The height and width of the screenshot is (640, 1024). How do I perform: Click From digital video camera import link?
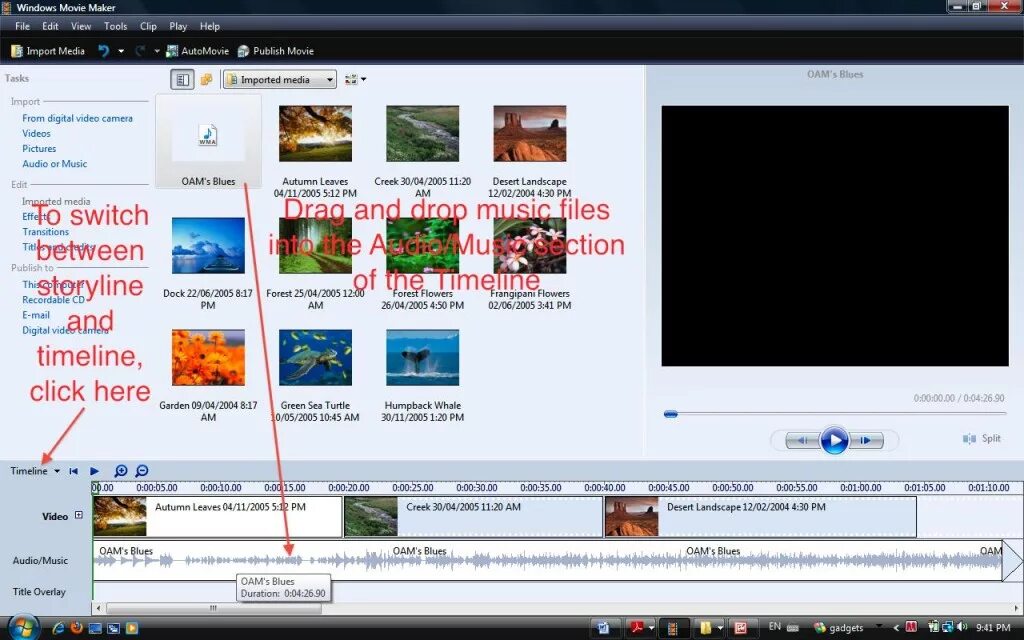pos(77,118)
